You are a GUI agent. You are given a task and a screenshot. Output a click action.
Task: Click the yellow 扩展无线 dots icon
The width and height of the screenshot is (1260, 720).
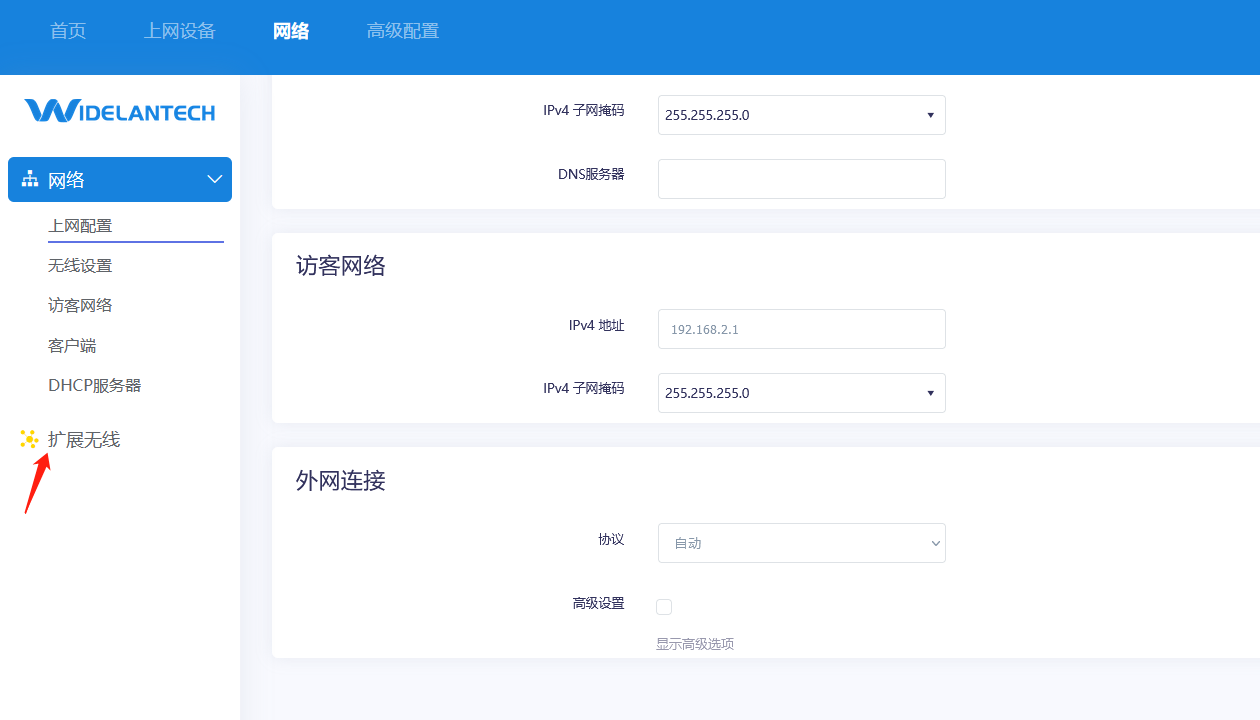29,439
